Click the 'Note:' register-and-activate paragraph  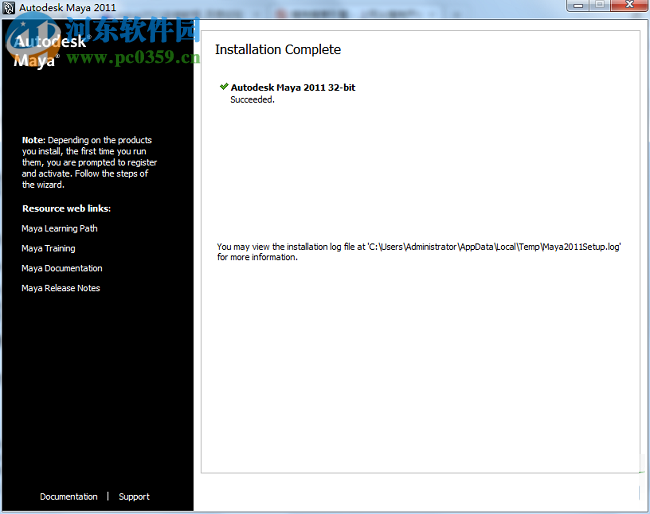pyautogui.click(x=89, y=162)
